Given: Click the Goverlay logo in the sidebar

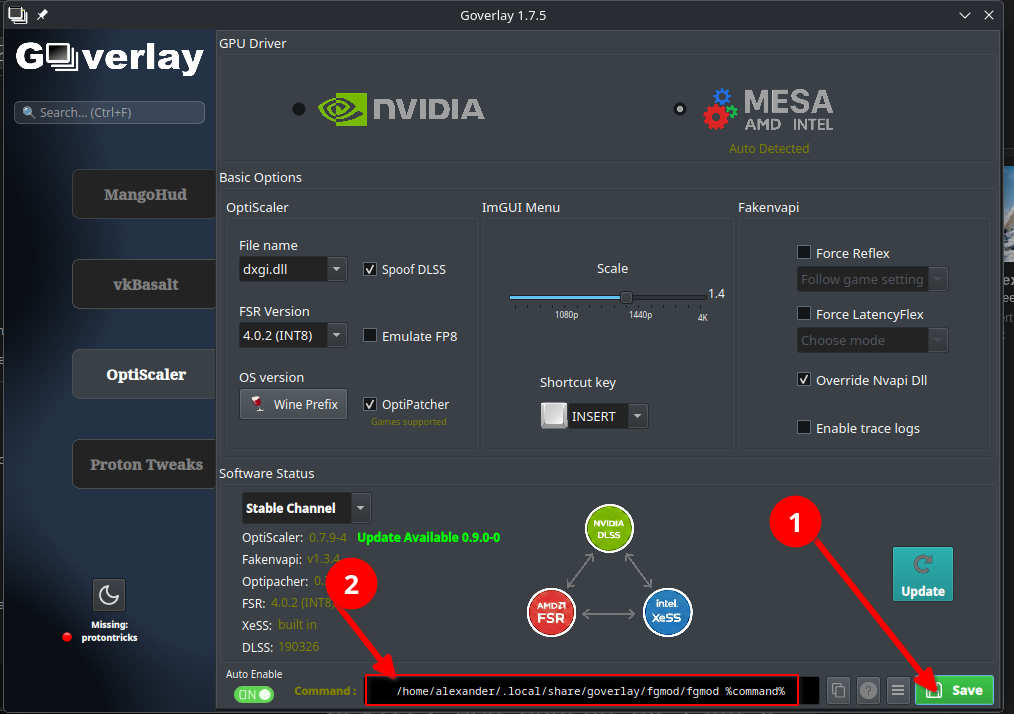Looking at the screenshot, I should tap(110, 58).
